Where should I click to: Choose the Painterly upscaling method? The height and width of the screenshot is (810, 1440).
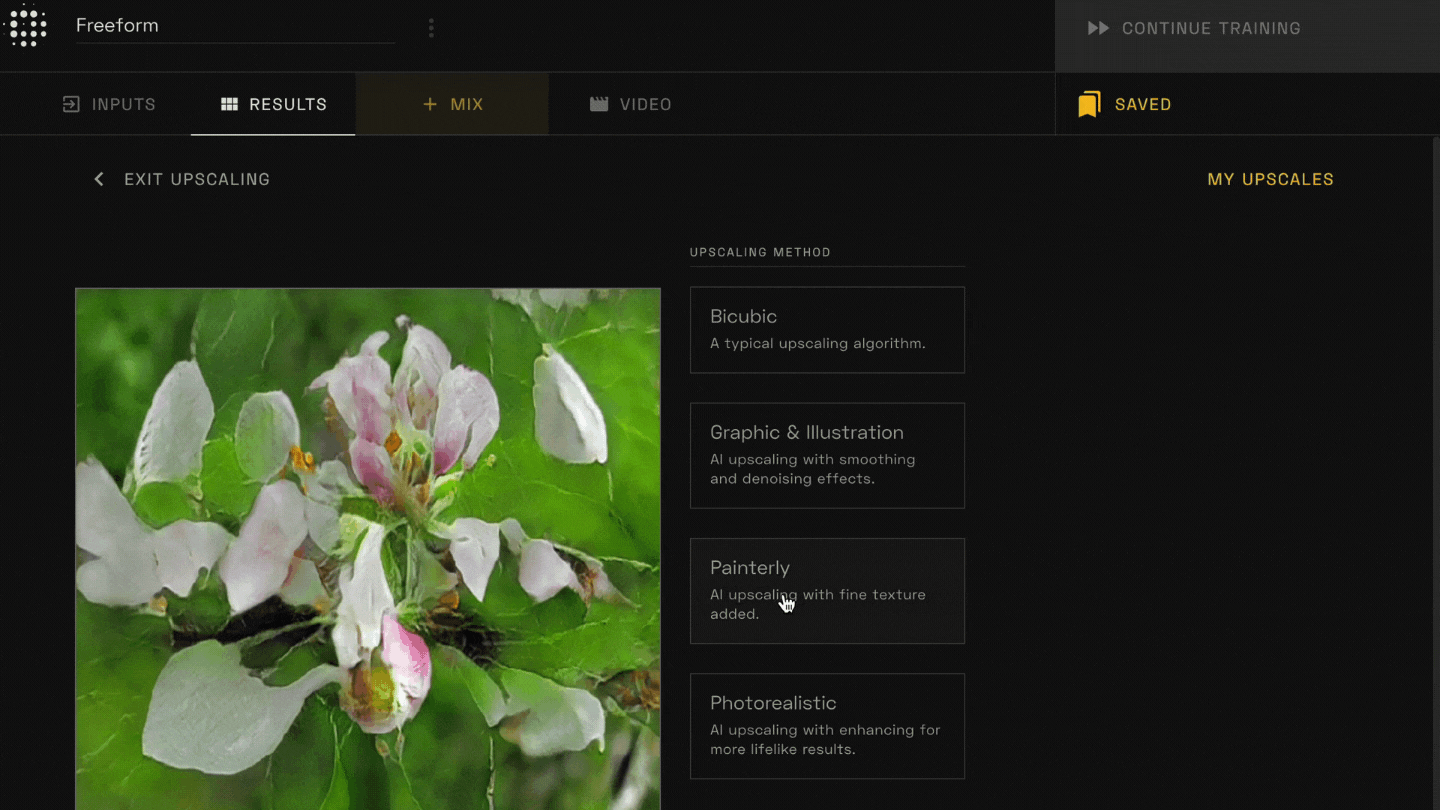click(x=827, y=590)
